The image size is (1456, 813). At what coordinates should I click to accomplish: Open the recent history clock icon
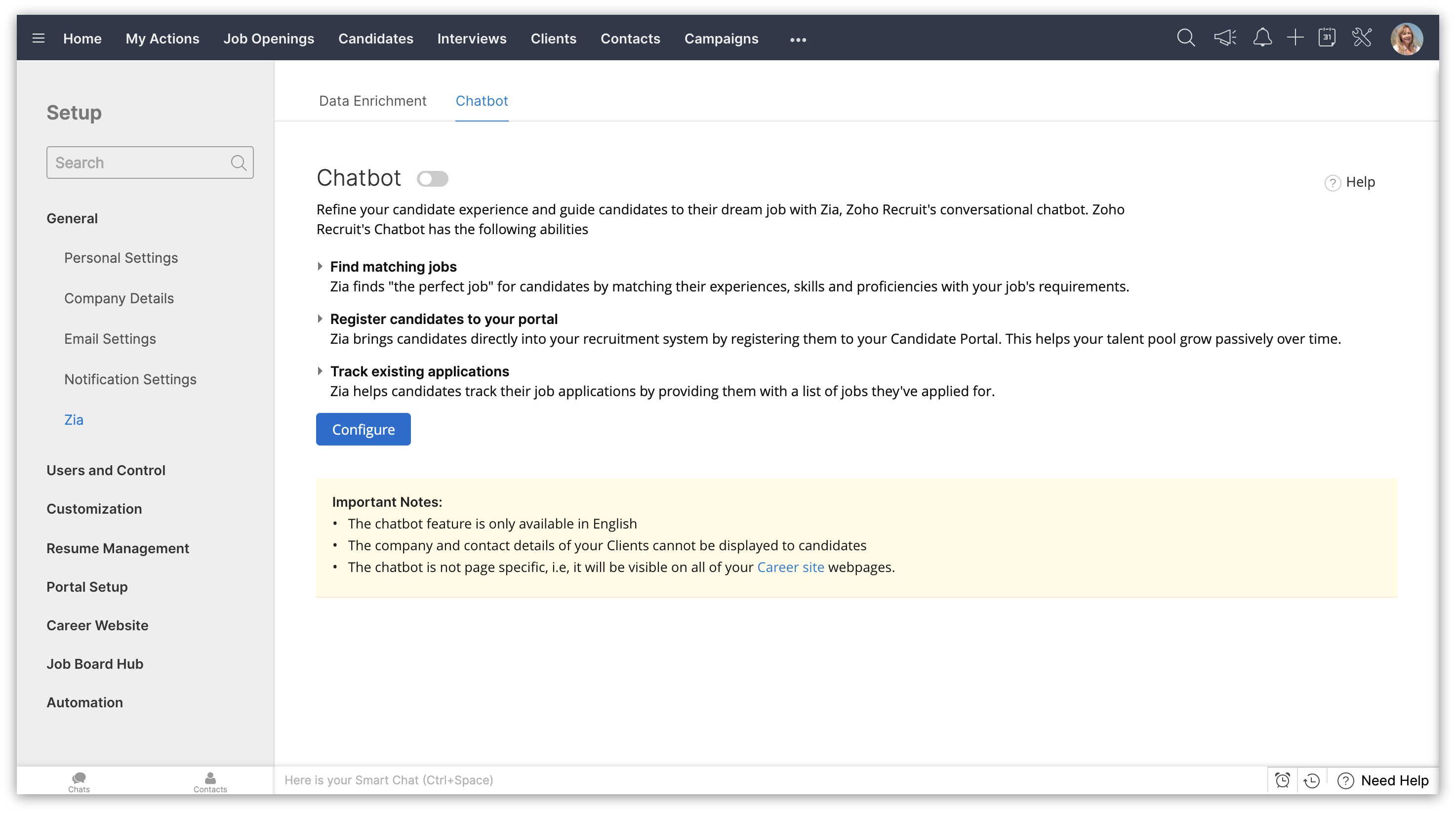(x=1312, y=780)
